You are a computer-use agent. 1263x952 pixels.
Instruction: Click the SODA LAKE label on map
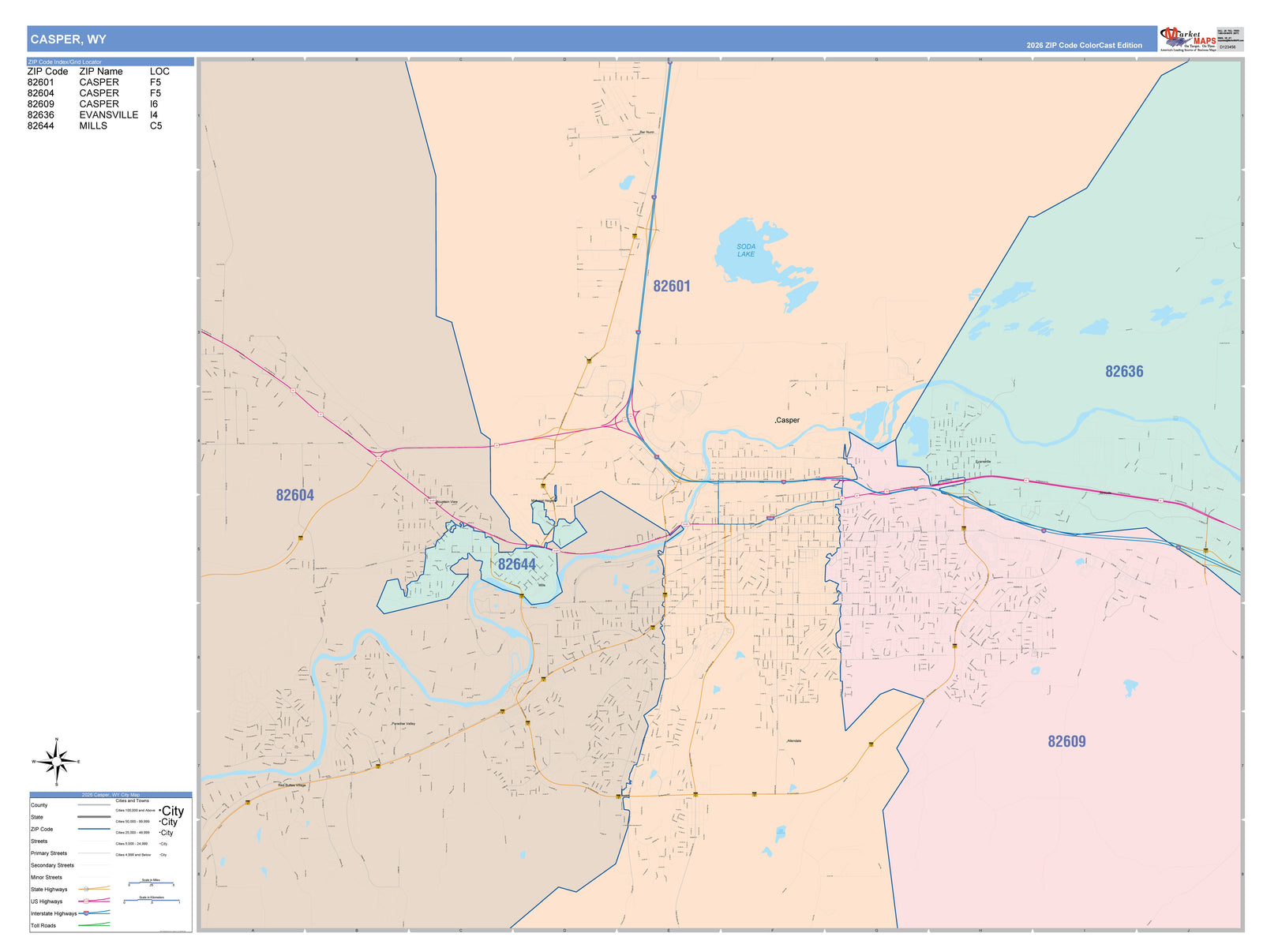pyautogui.click(x=746, y=250)
